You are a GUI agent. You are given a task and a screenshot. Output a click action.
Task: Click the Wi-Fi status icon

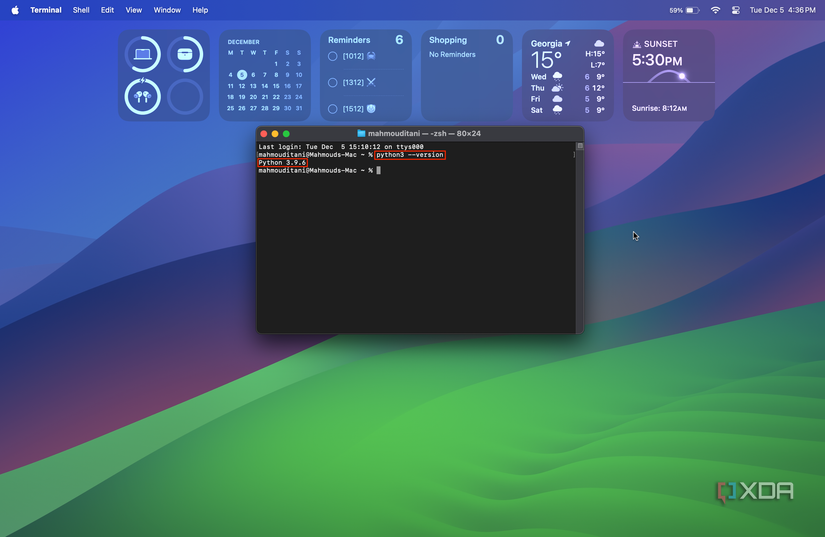pos(715,10)
